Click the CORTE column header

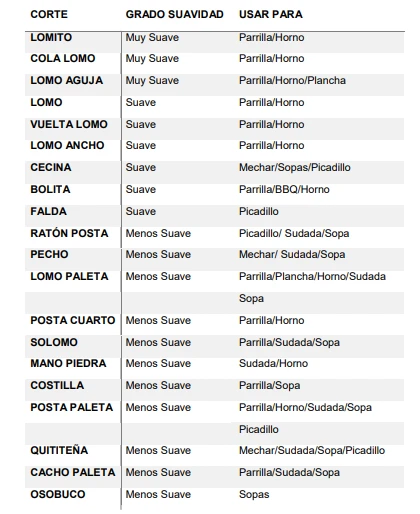tap(49, 14)
